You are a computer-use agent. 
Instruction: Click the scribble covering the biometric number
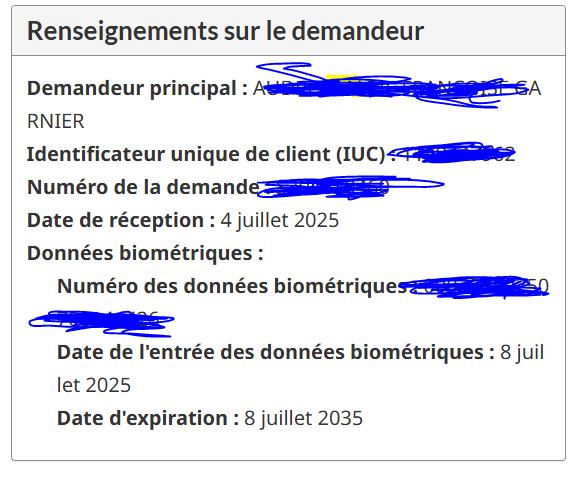pos(479,287)
